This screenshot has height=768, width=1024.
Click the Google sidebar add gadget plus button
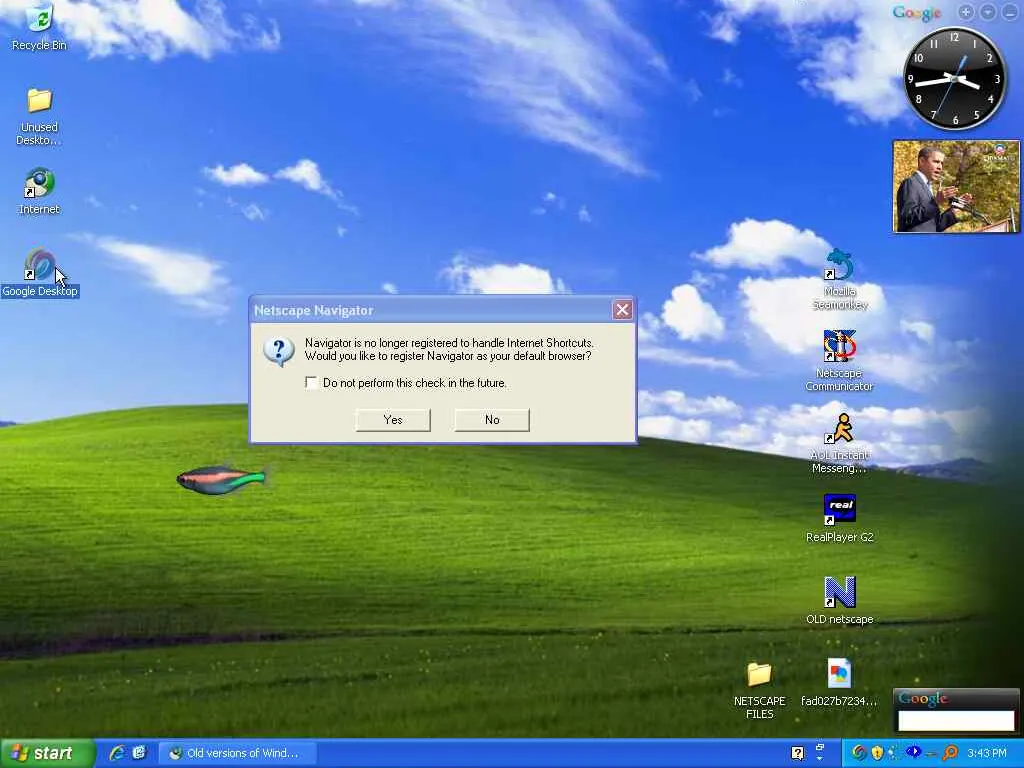(966, 12)
